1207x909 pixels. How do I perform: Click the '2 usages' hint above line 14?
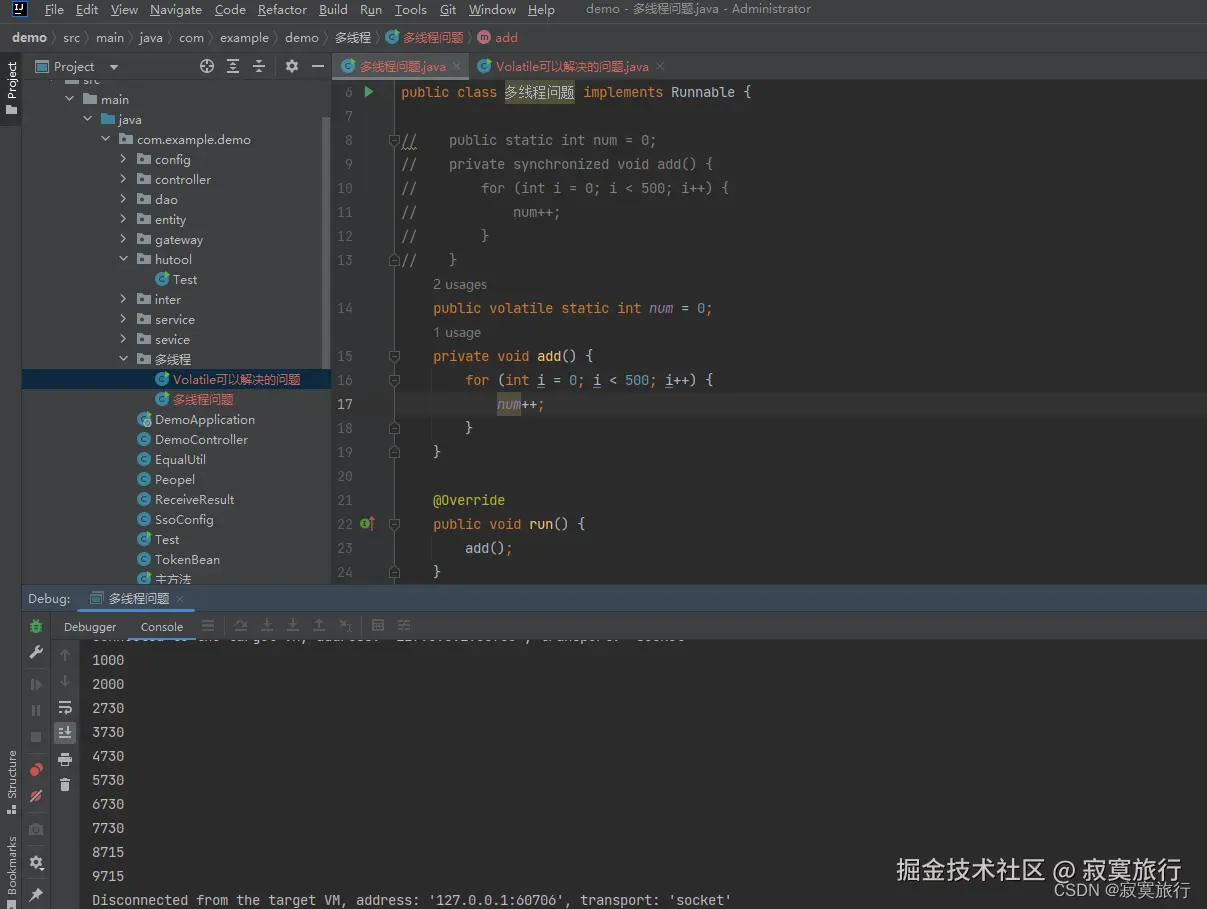point(460,284)
